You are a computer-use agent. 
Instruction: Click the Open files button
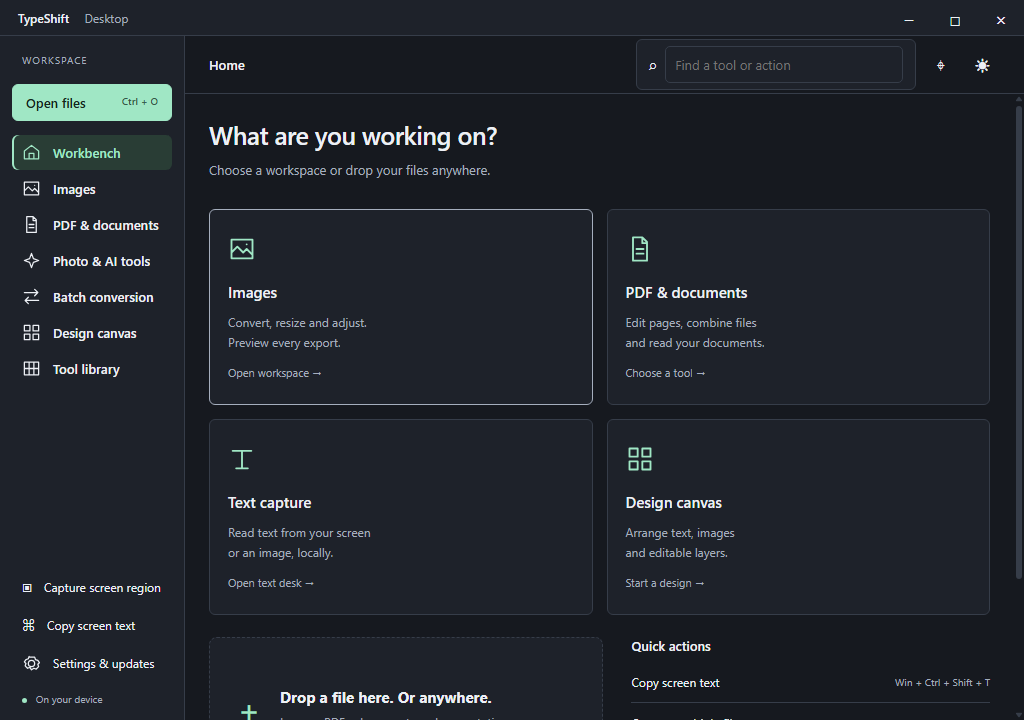(x=92, y=103)
